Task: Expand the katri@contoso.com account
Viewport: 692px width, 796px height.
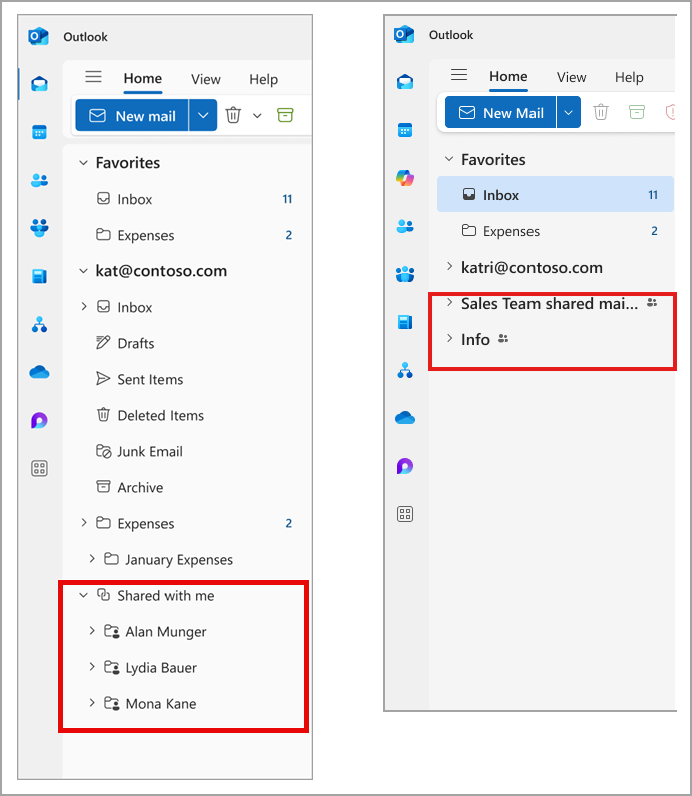Action: 449,267
